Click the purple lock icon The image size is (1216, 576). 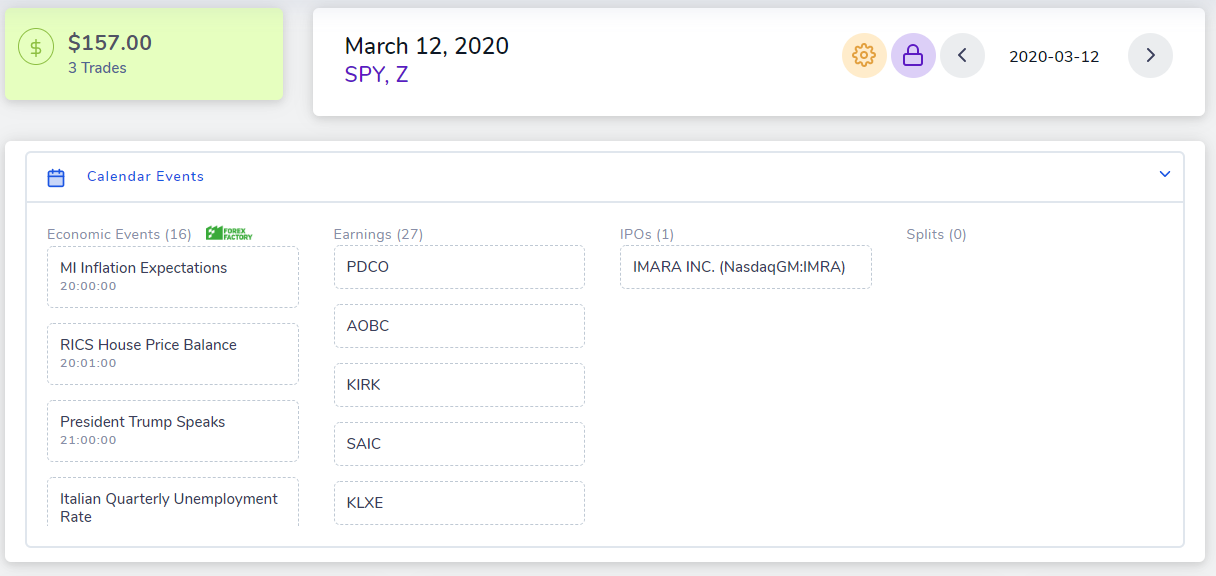tap(913, 56)
